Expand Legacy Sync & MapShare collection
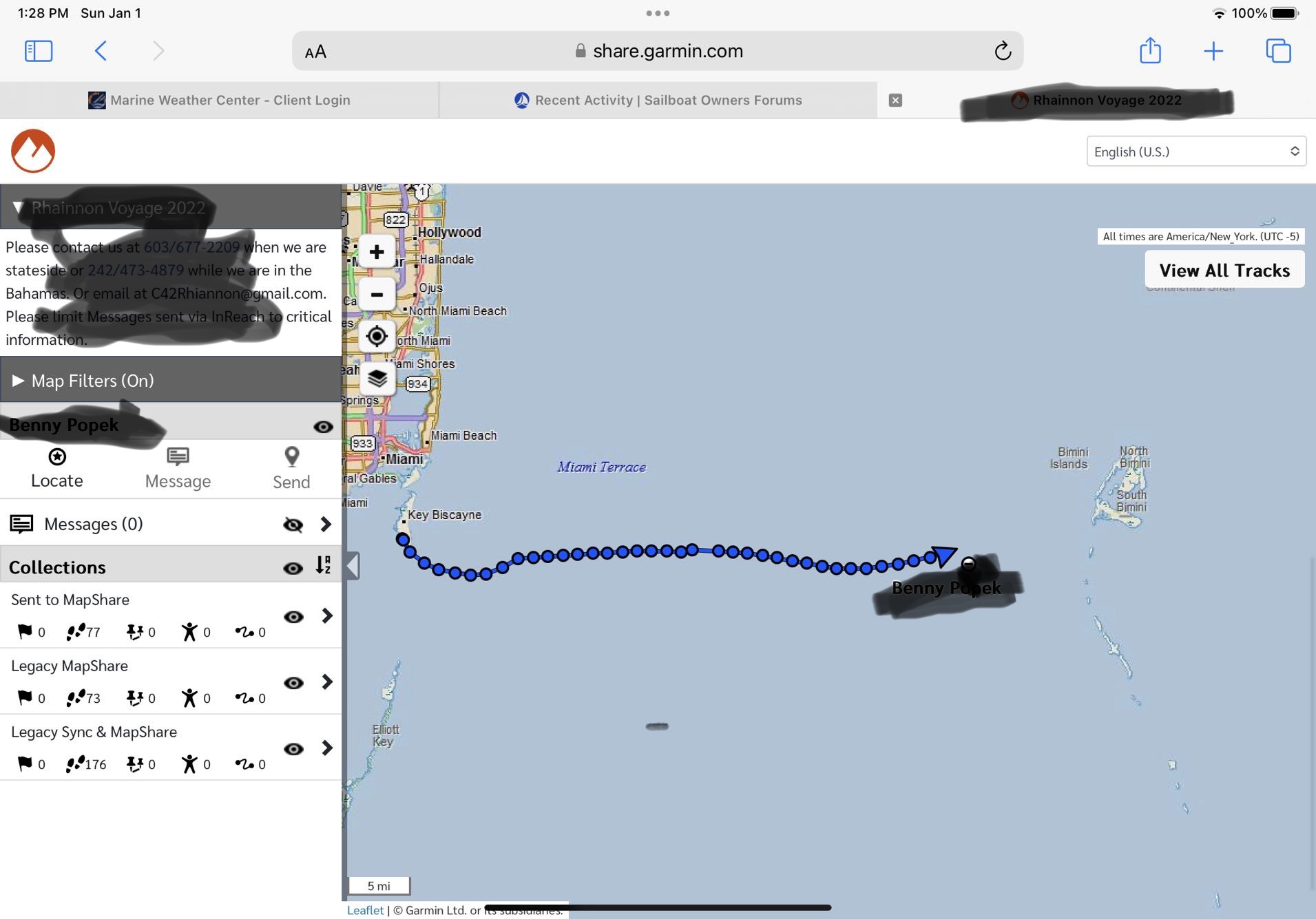1316x919 pixels. tap(327, 748)
